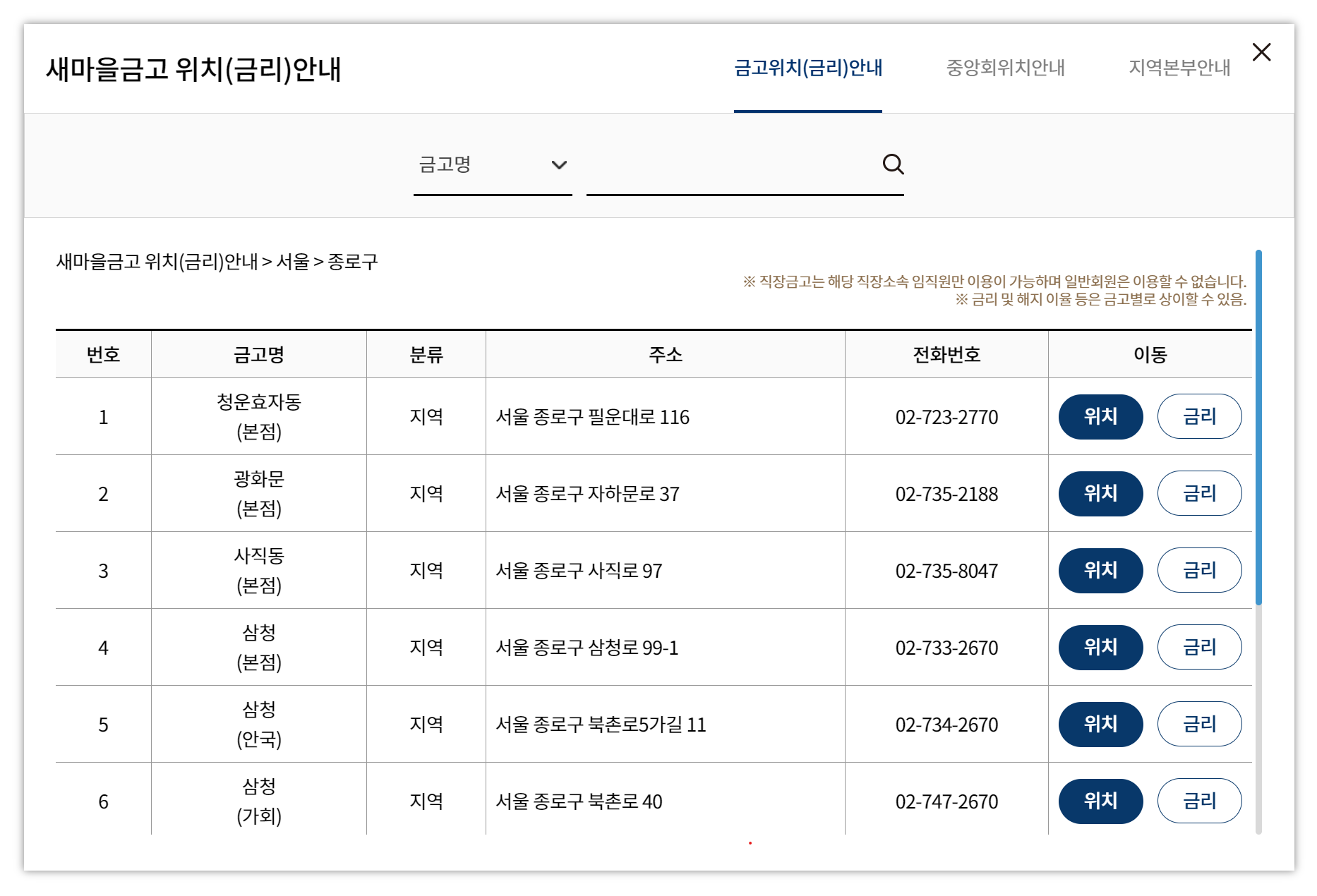Viewport: 1317px width, 896px height.
Task: Switch to 중앙회위치안내 tab
Action: (1005, 68)
